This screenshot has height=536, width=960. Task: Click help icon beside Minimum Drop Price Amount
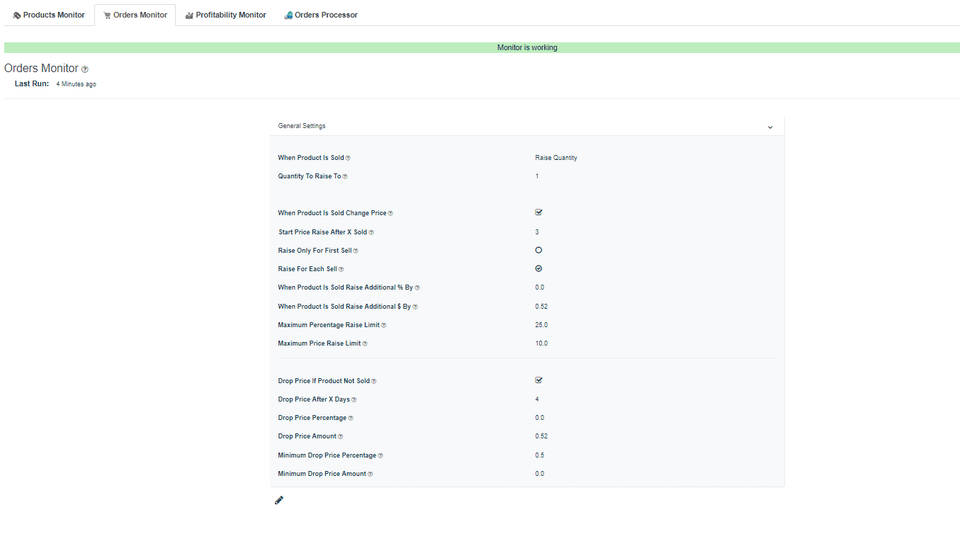pos(370,474)
